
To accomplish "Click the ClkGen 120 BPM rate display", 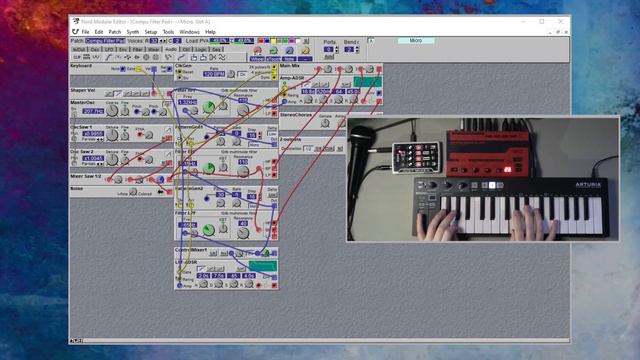I will tap(214, 74).
